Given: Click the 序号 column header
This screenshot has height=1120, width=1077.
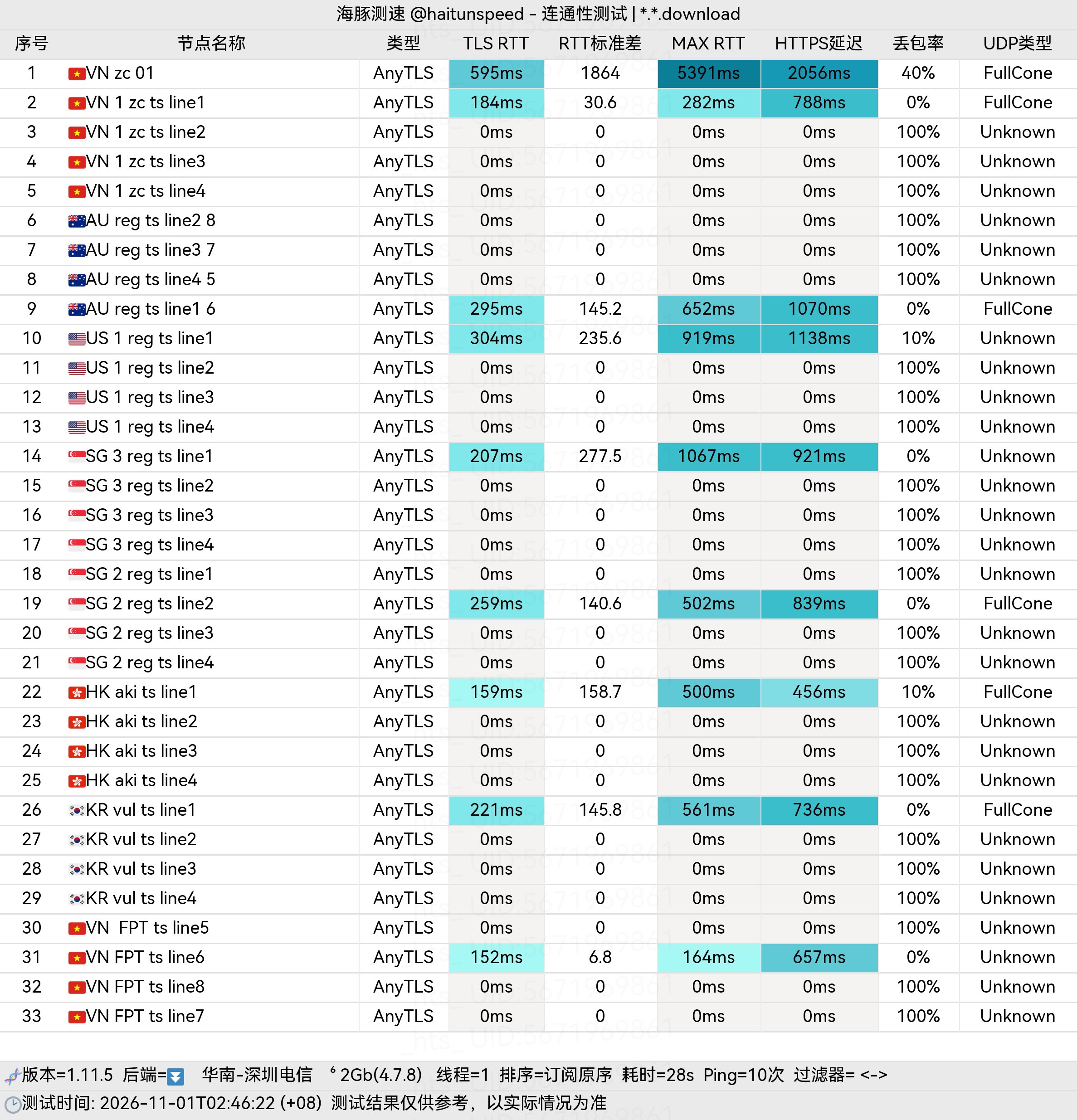Looking at the screenshot, I should [31, 44].
